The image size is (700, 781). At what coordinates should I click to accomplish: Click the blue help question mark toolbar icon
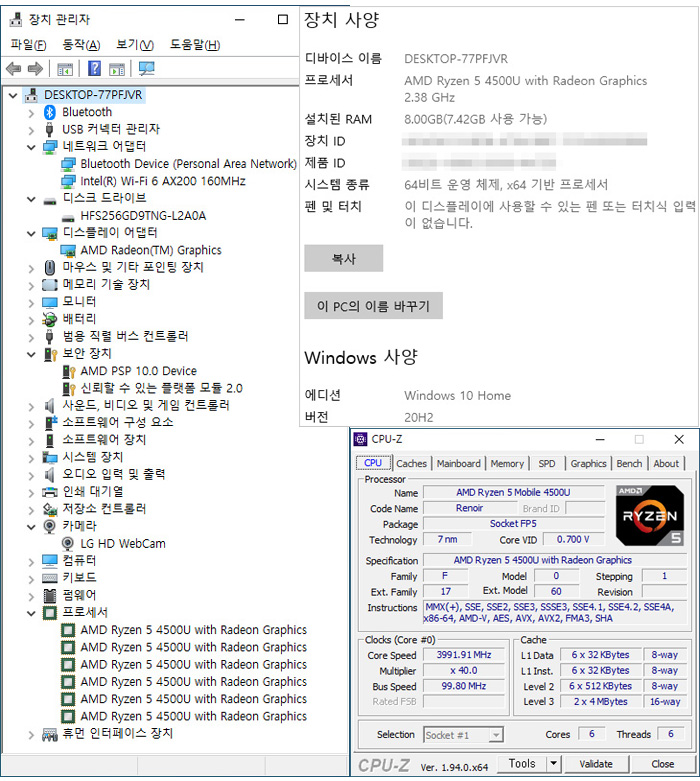94,68
